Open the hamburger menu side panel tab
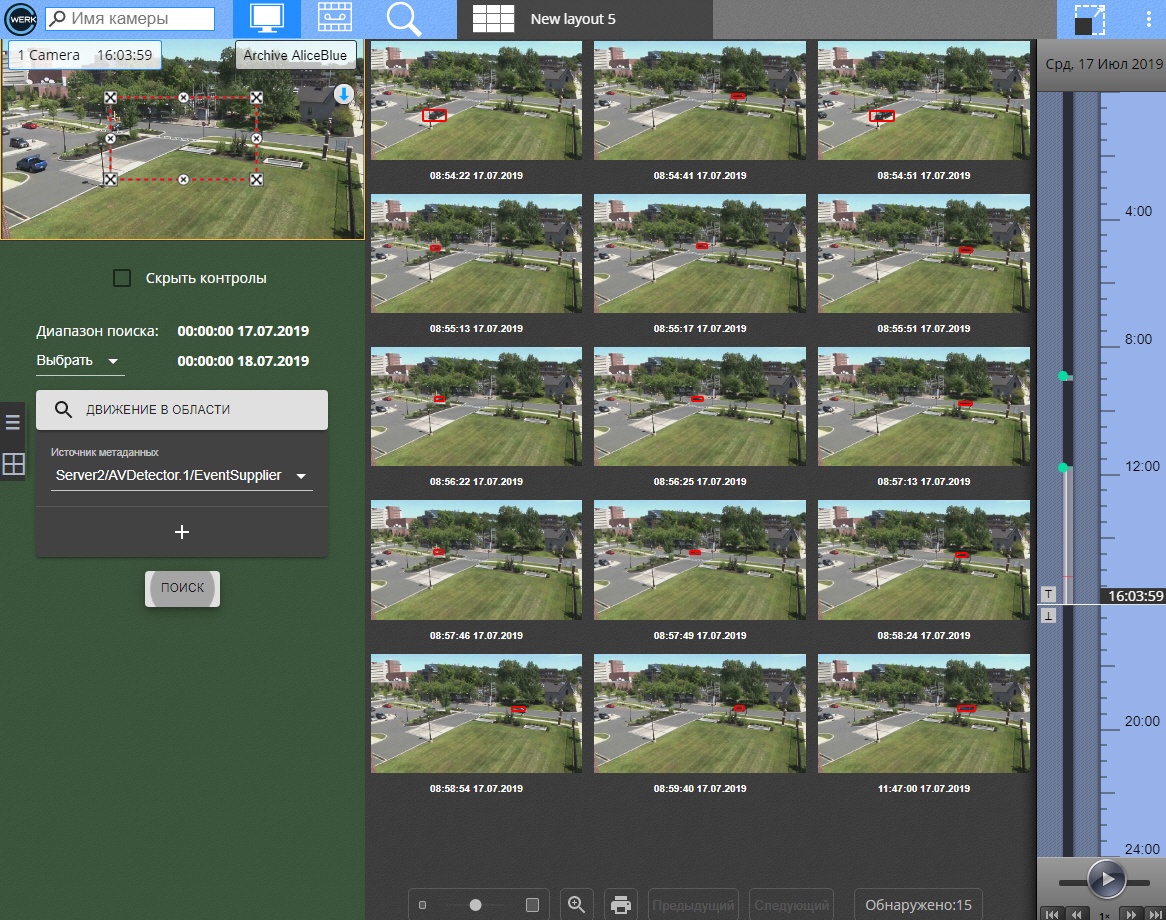The height and width of the screenshot is (920, 1166). click(x=13, y=422)
